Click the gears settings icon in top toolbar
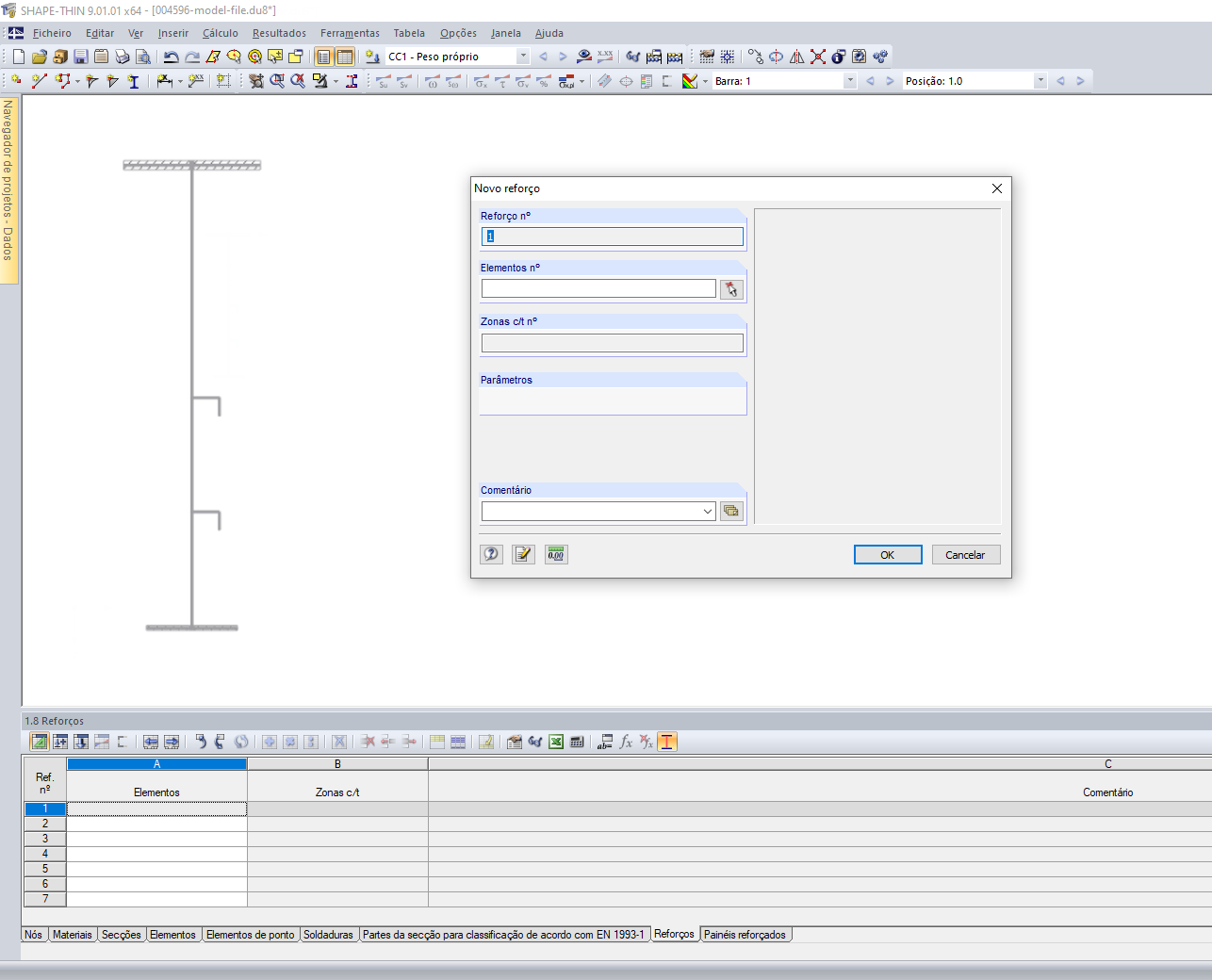Viewport: 1212px width, 980px height. point(880,57)
